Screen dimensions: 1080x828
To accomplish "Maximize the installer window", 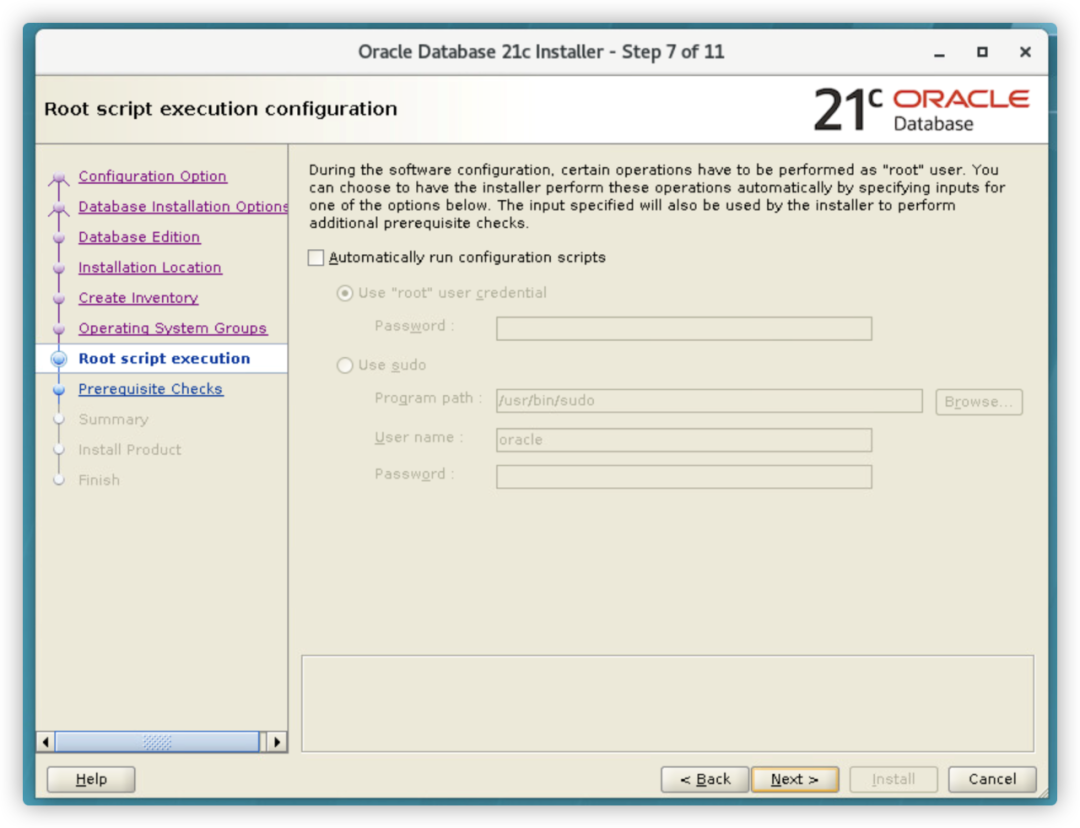I will pyautogui.click(x=982, y=52).
